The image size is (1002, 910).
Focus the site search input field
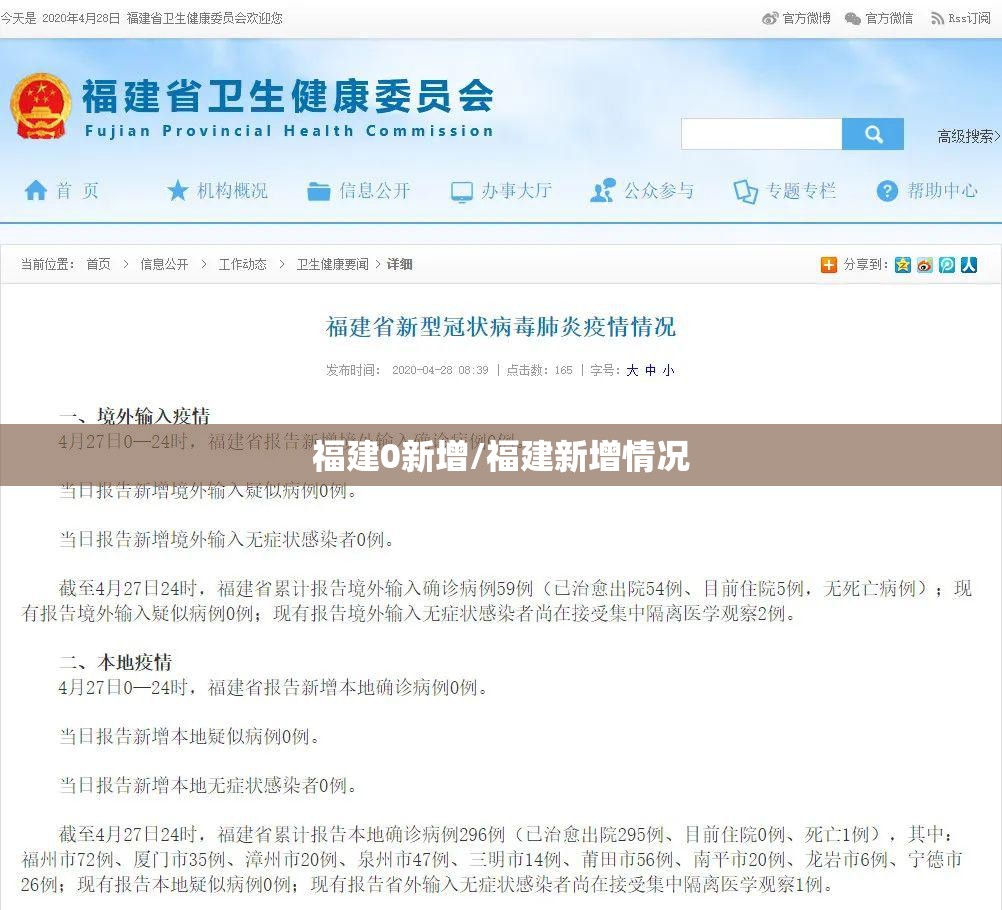tap(761, 134)
